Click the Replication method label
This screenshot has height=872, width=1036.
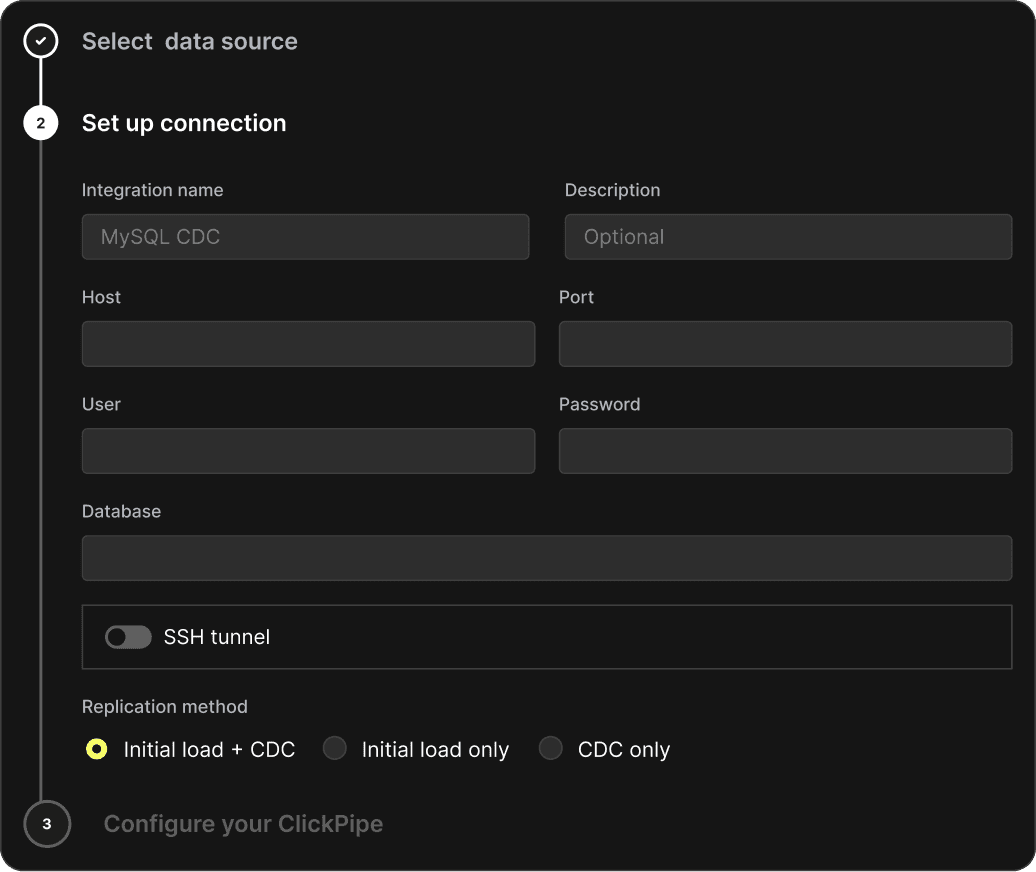click(x=165, y=707)
